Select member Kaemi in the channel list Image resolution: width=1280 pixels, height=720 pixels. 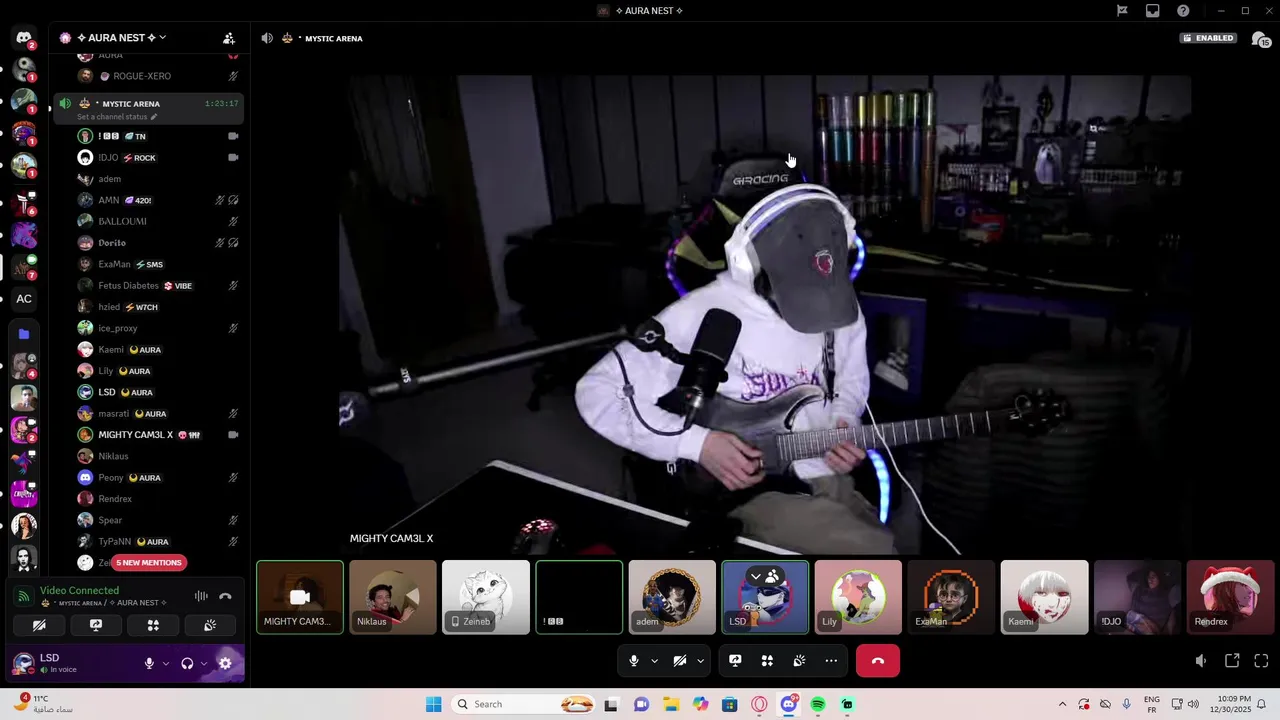(159, 350)
